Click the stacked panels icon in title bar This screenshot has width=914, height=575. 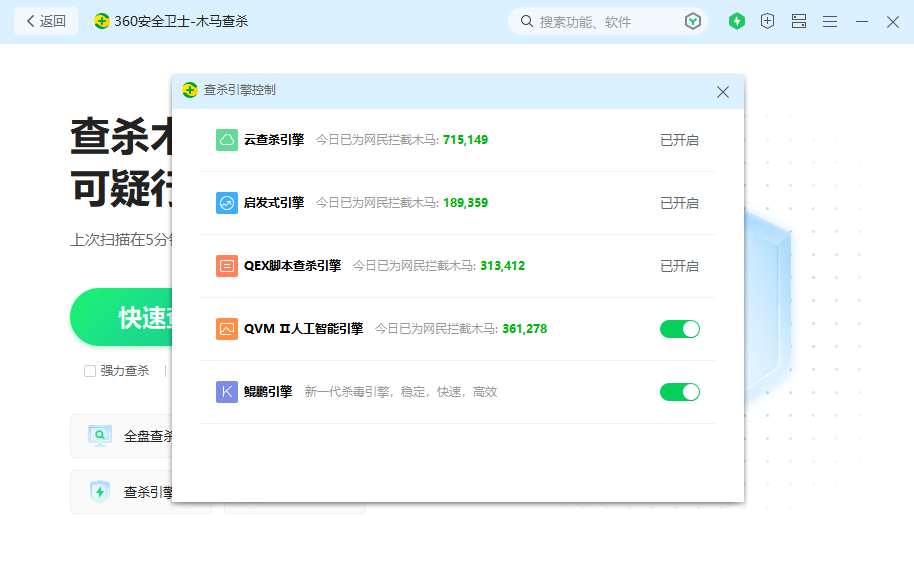click(x=799, y=22)
